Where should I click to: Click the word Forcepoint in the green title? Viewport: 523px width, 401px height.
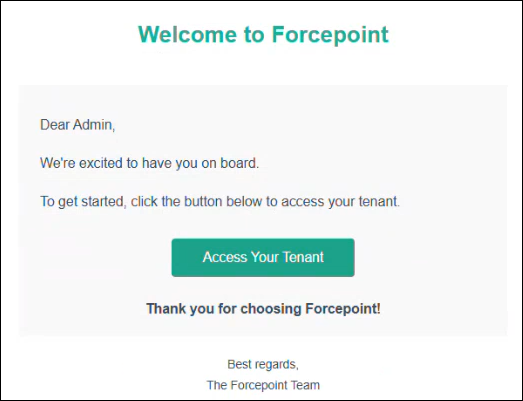(x=330, y=34)
